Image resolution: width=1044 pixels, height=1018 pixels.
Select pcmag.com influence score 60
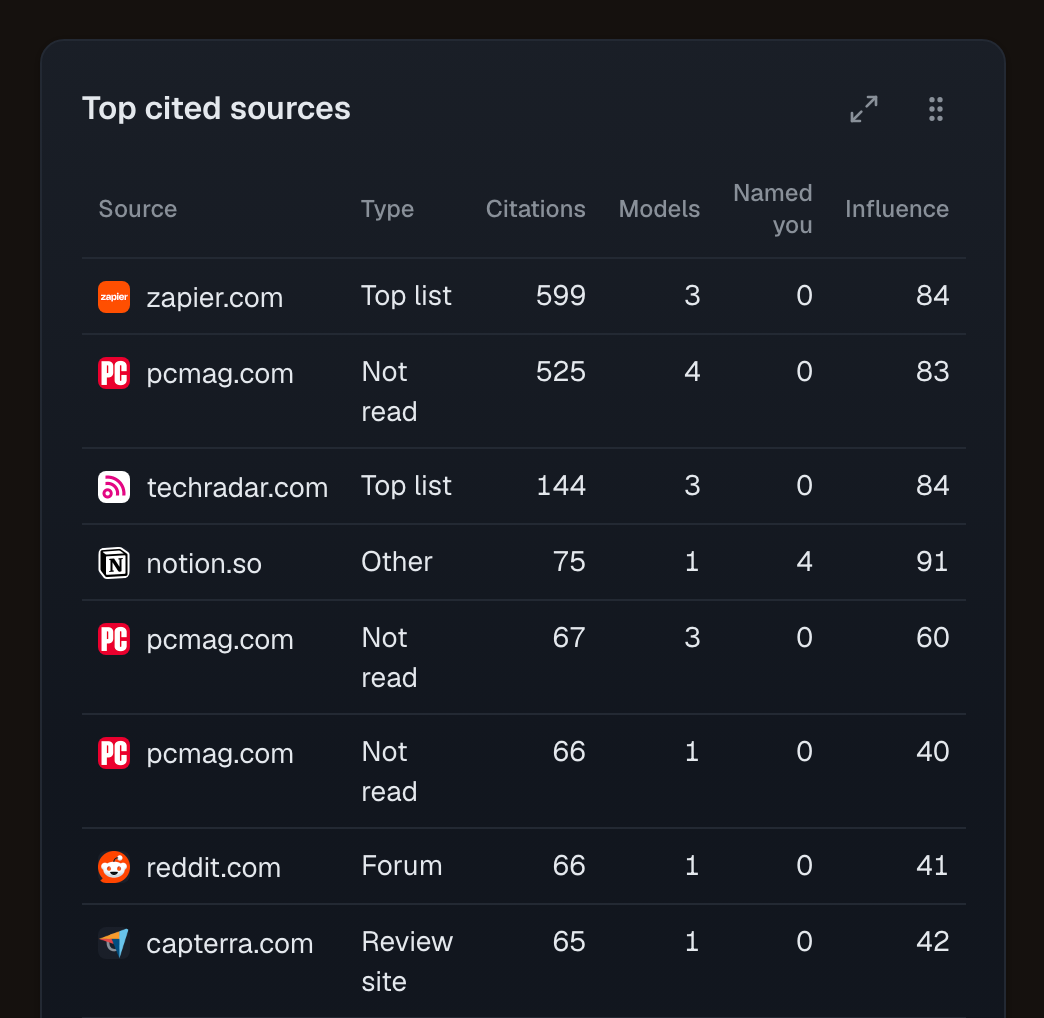click(x=932, y=637)
